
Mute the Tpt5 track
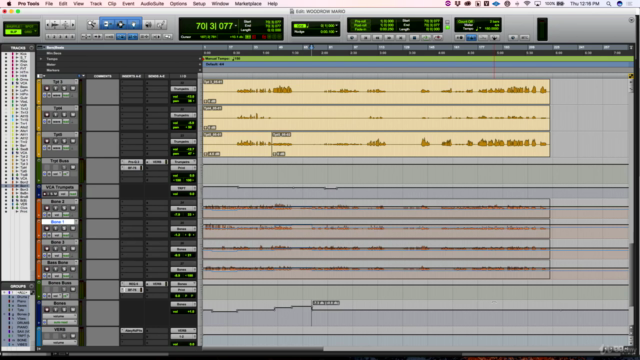73,141
